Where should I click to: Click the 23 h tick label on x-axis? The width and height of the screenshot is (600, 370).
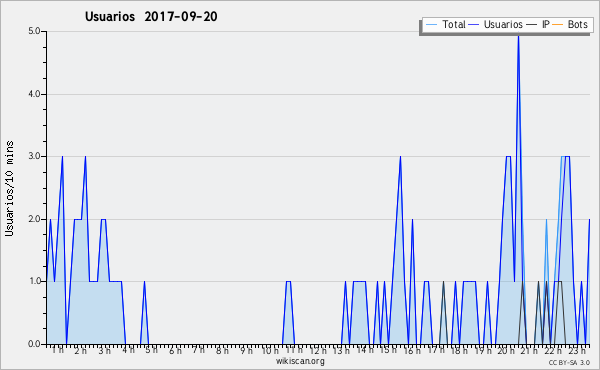click(577, 350)
